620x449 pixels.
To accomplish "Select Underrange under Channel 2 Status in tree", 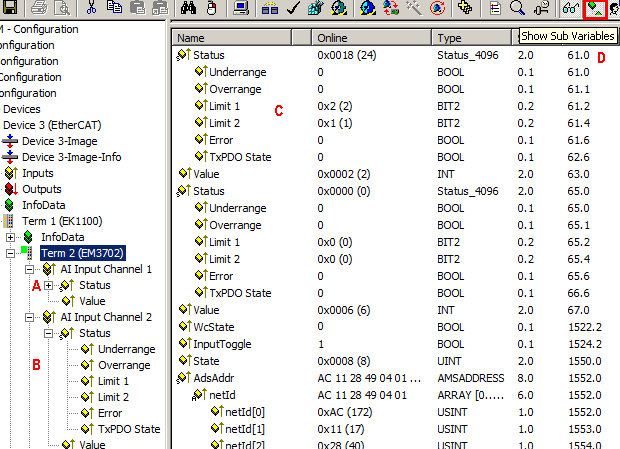I will (x=127, y=349).
